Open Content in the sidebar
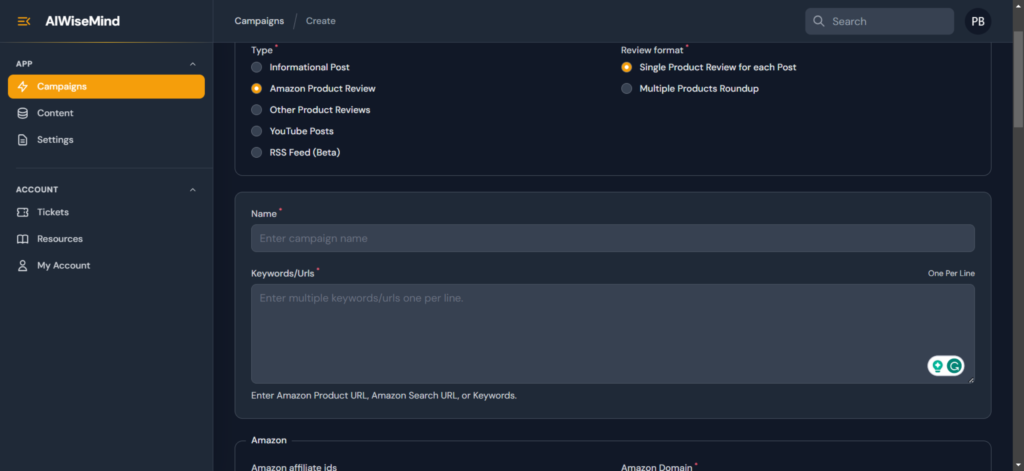The width and height of the screenshot is (1024, 471). pos(106,113)
